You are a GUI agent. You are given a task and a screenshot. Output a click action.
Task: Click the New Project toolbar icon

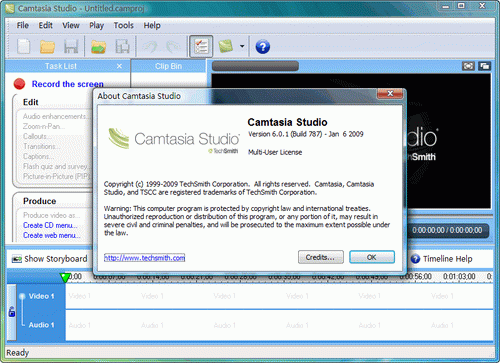[24, 47]
